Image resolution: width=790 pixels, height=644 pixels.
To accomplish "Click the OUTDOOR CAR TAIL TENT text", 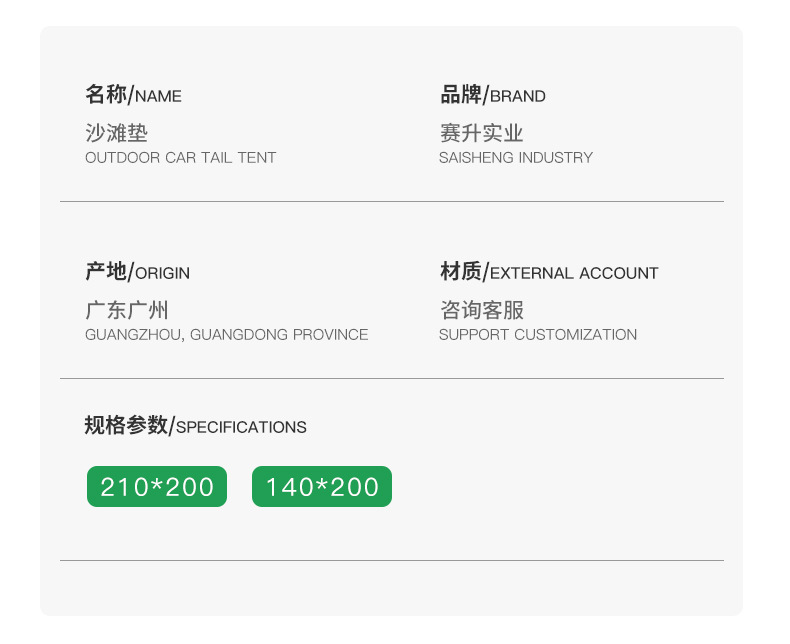I will (180, 158).
